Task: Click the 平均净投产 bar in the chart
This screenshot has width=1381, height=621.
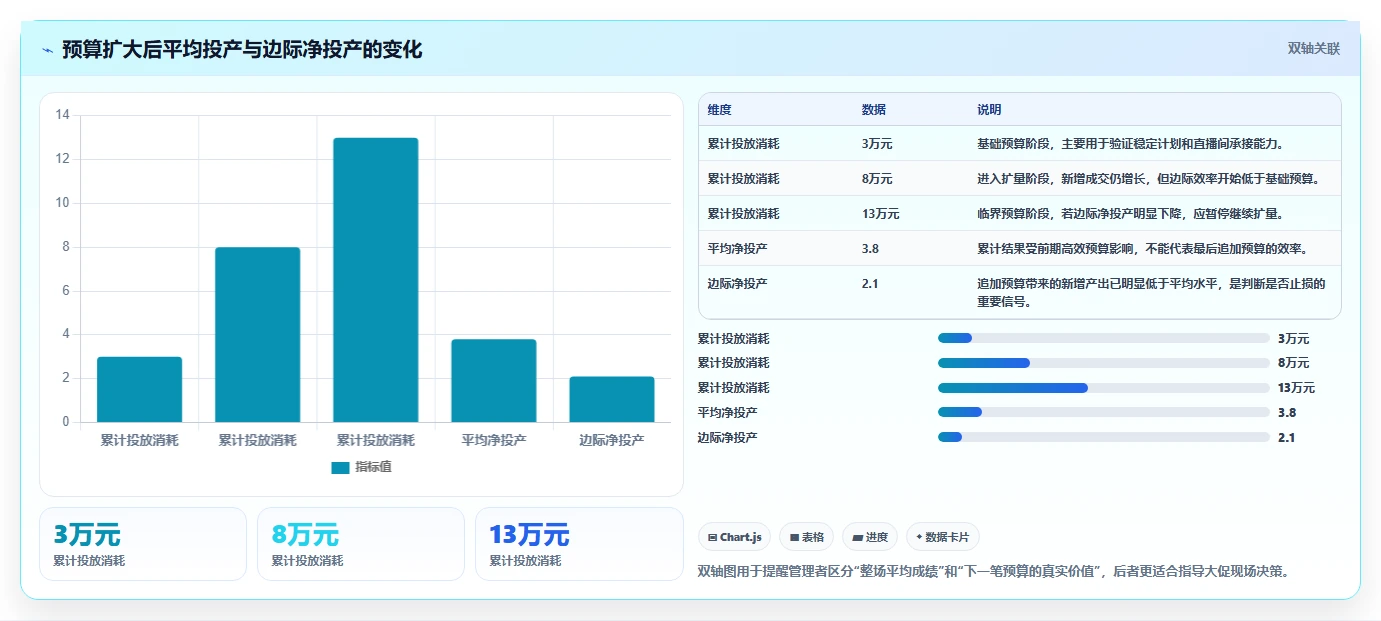Action: coord(494,381)
